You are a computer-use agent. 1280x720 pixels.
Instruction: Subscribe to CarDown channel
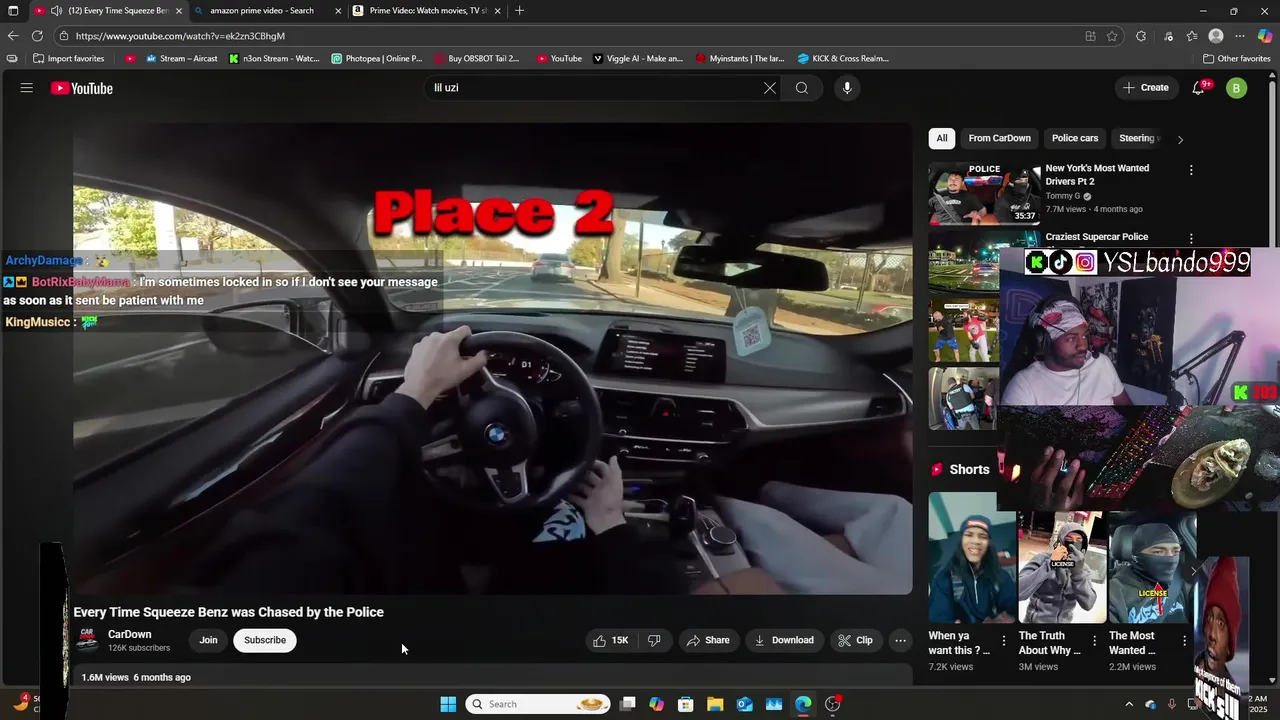pyautogui.click(x=265, y=640)
